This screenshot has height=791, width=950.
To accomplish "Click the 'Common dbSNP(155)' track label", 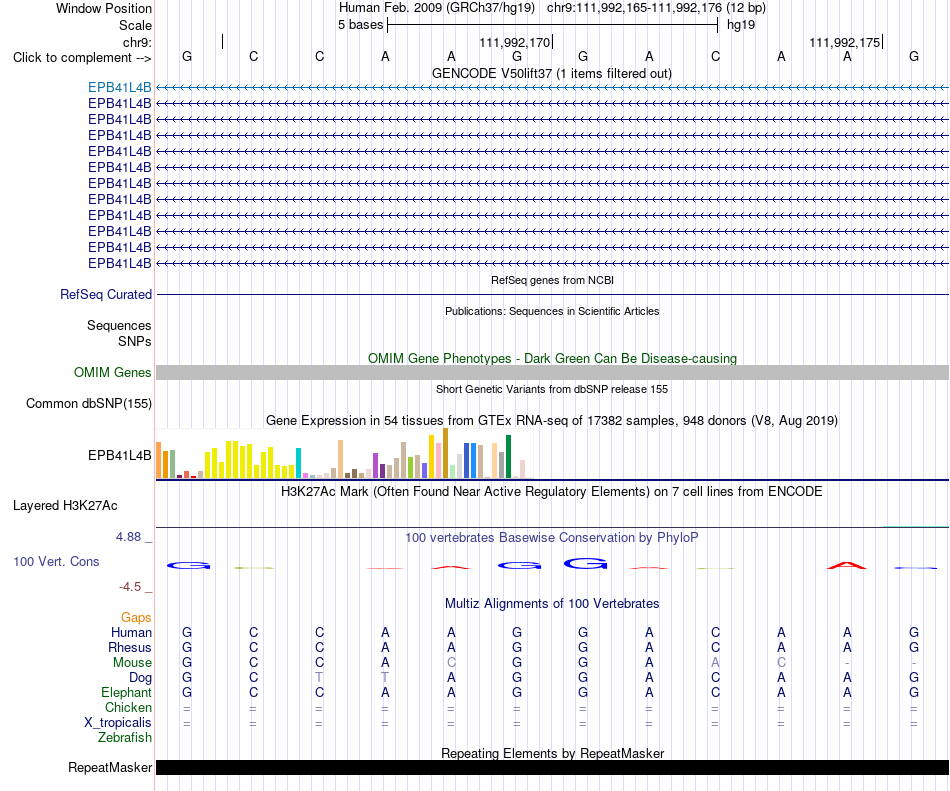I will (x=89, y=403).
